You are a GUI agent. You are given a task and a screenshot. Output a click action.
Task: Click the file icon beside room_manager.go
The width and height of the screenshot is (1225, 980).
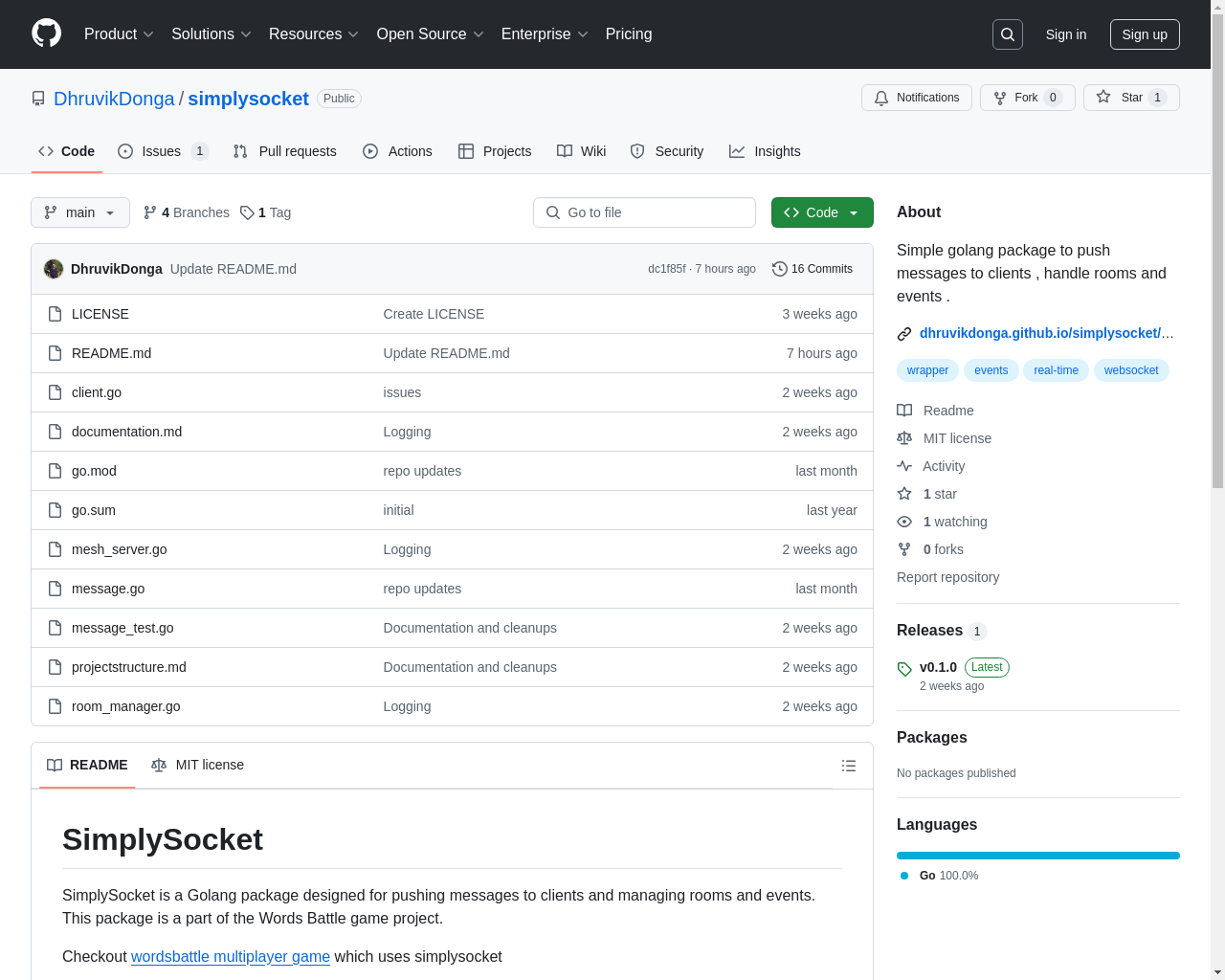pyautogui.click(x=56, y=706)
